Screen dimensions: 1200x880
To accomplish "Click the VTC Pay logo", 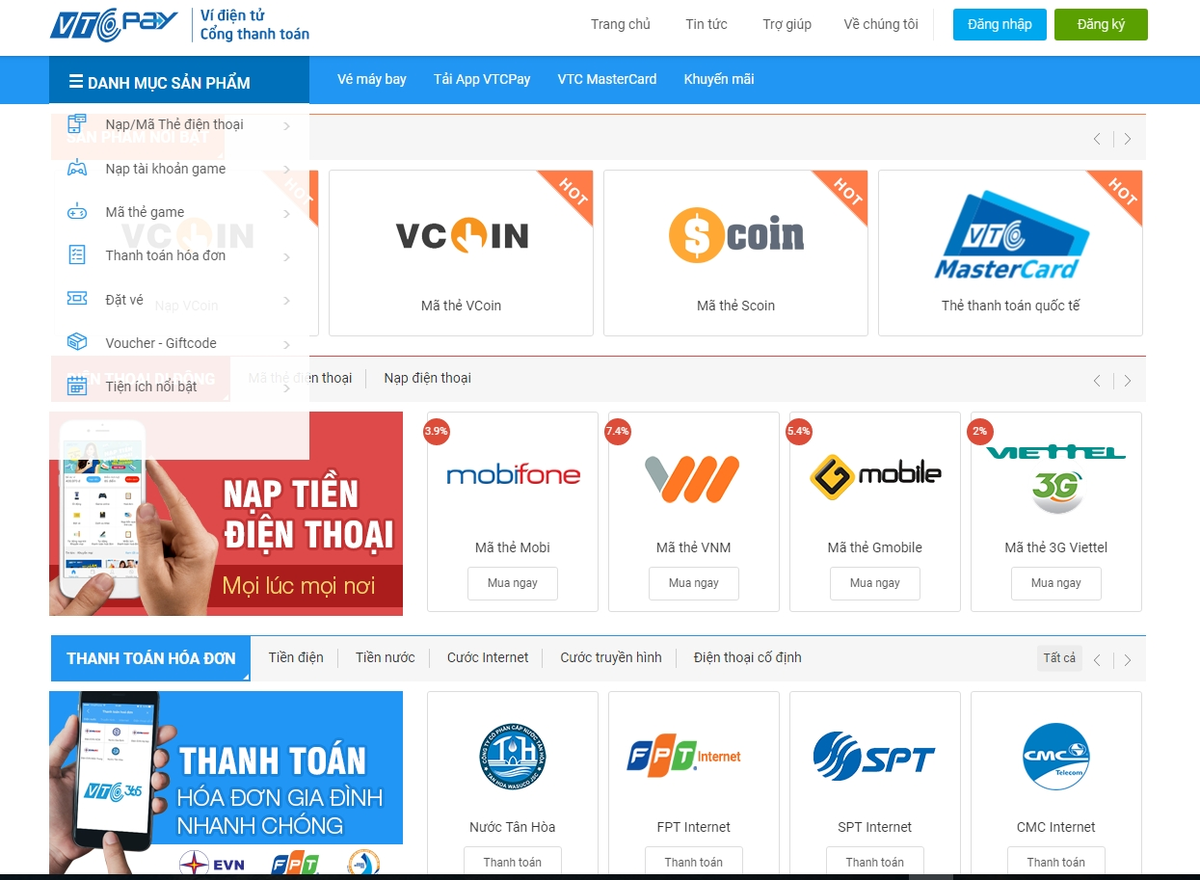I will tap(114, 25).
